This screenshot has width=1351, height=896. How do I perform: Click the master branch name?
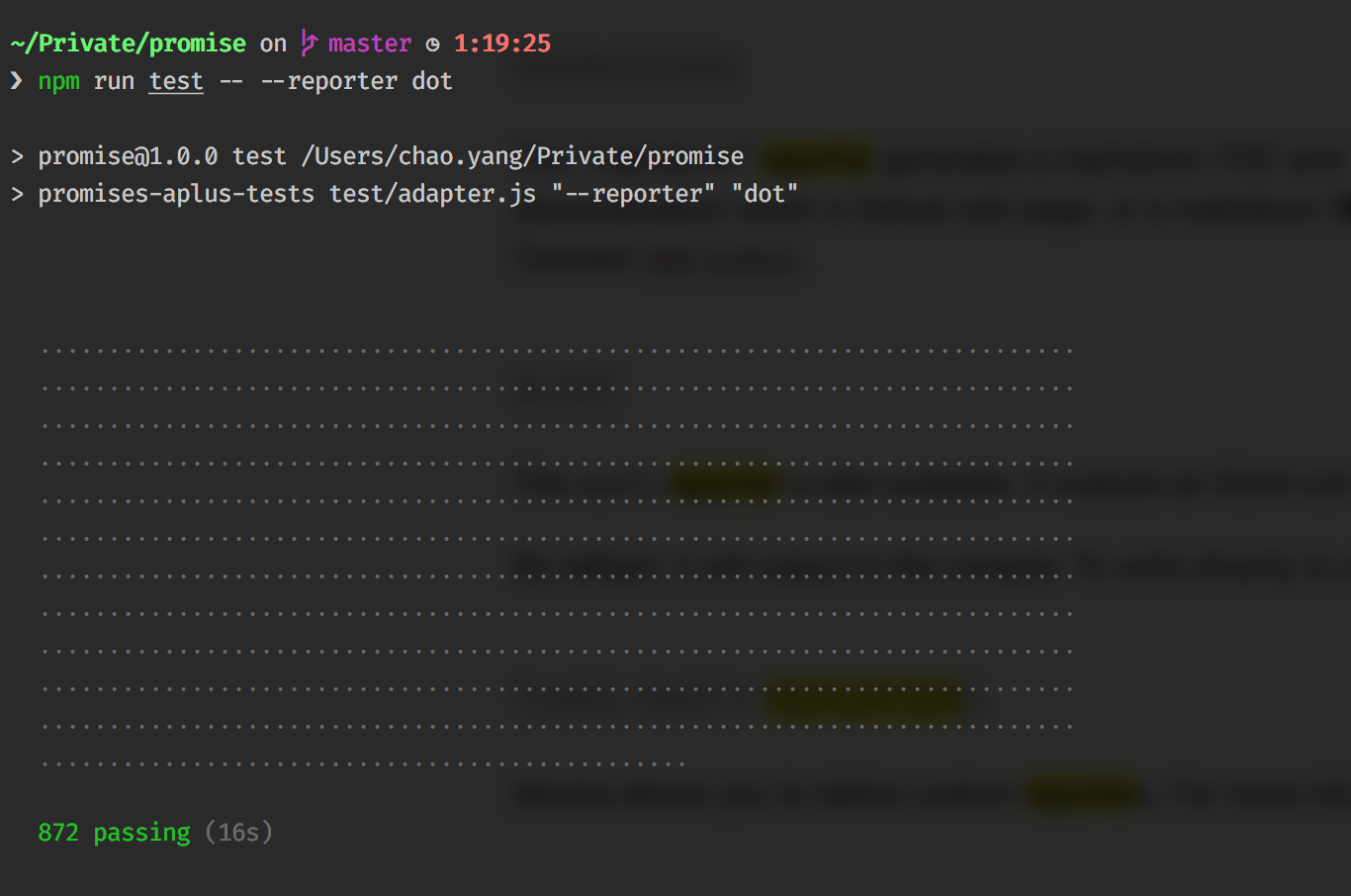pos(369,44)
